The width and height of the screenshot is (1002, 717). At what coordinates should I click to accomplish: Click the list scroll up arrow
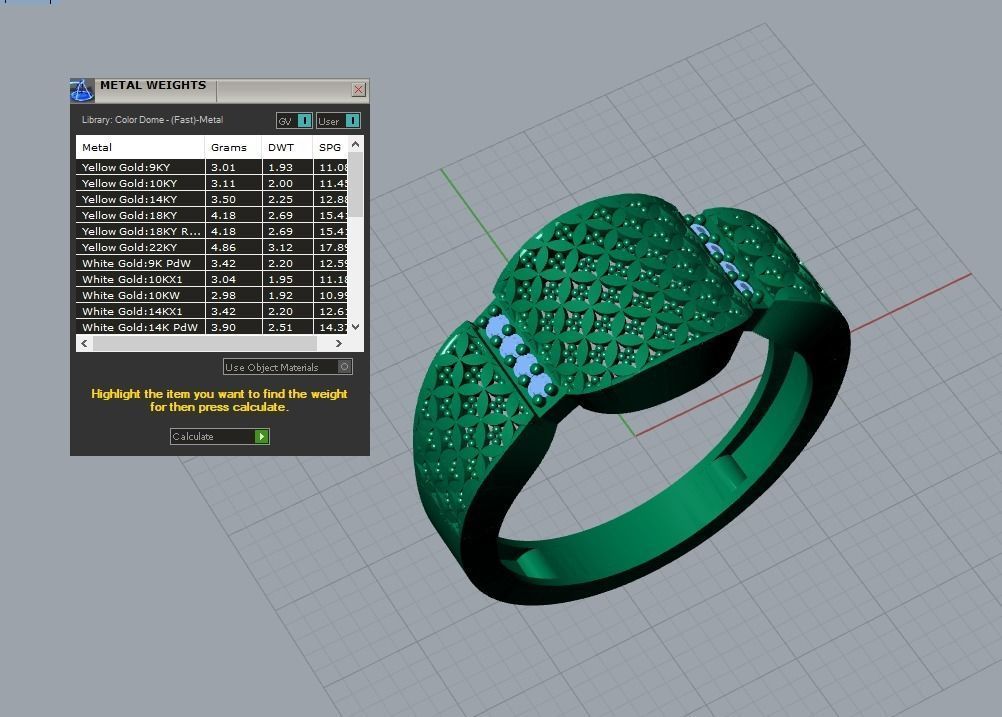pyautogui.click(x=356, y=144)
